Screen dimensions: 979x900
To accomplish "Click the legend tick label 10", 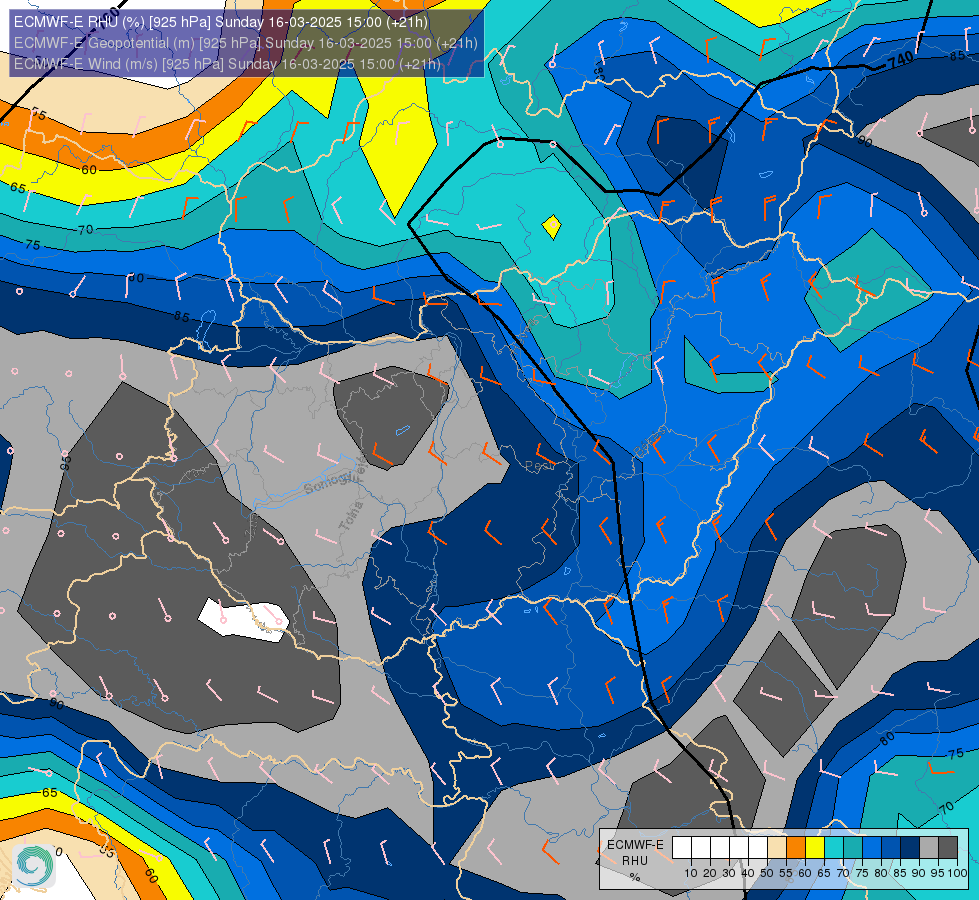I will point(691,873).
